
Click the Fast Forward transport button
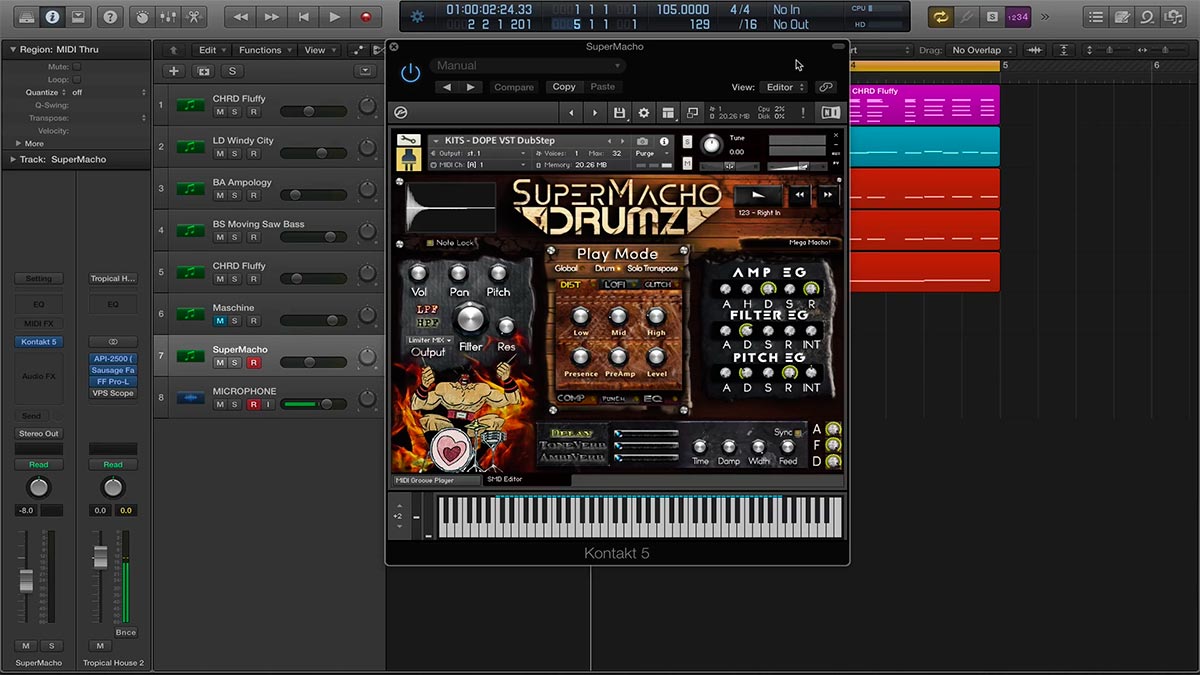point(272,17)
